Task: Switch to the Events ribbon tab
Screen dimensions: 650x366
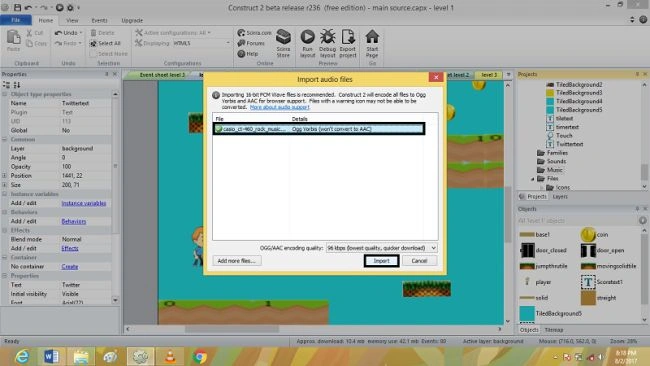Action: tap(99, 20)
